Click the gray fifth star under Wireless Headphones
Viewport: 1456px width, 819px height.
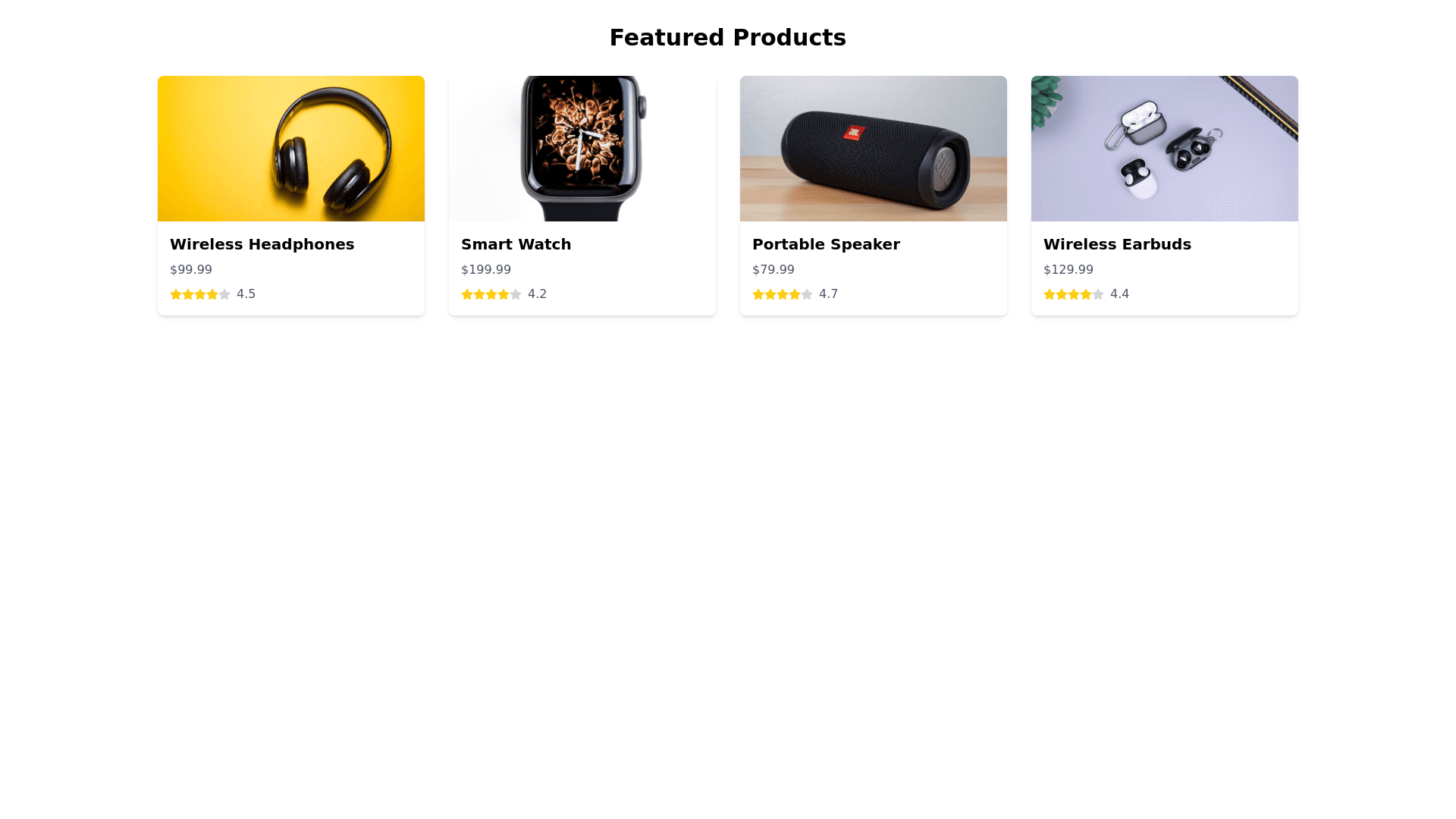224,294
